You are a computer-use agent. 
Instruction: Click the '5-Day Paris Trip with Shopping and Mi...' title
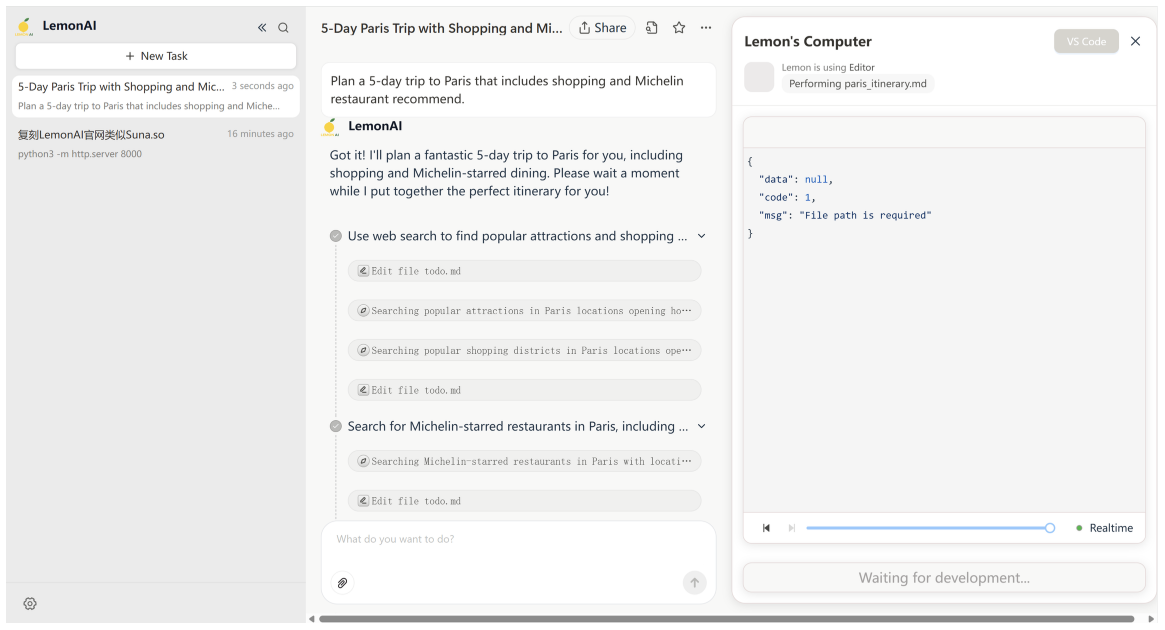point(441,28)
